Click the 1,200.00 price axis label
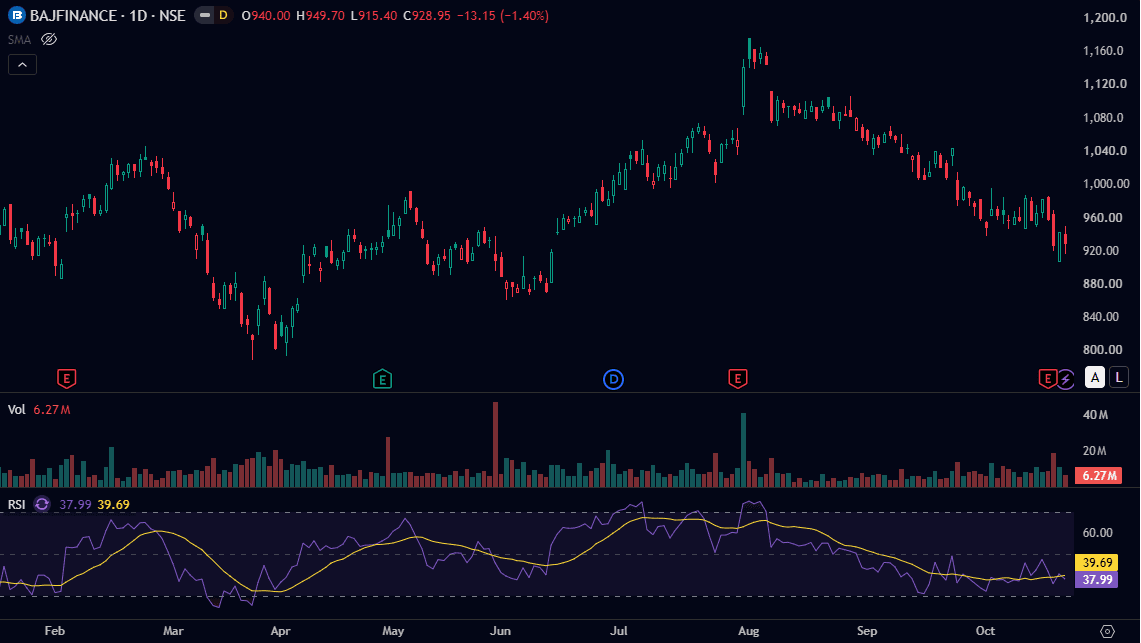 (1105, 17)
